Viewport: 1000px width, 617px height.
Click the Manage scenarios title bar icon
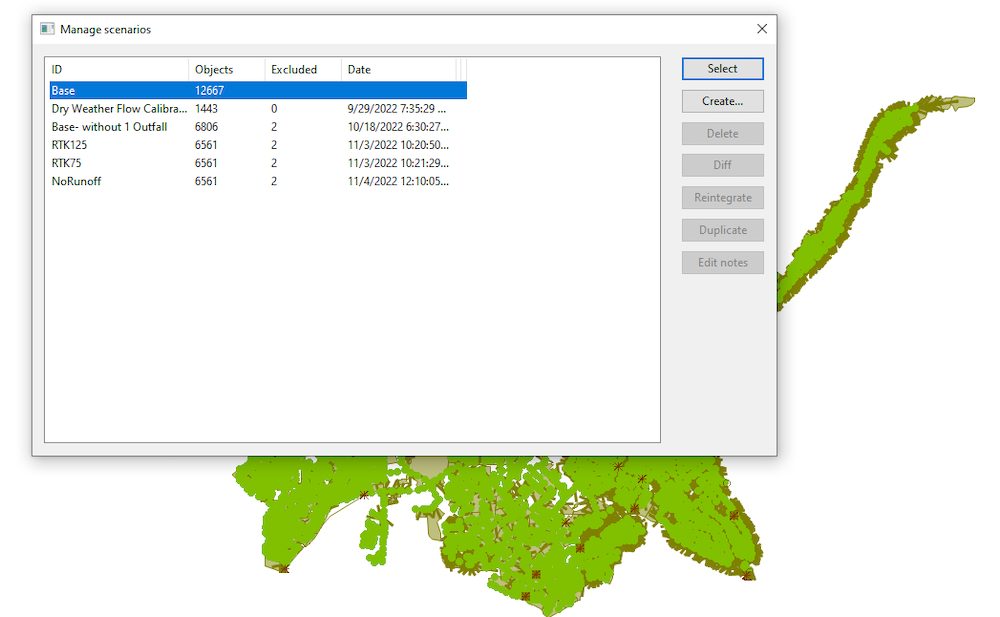(x=47, y=29)
